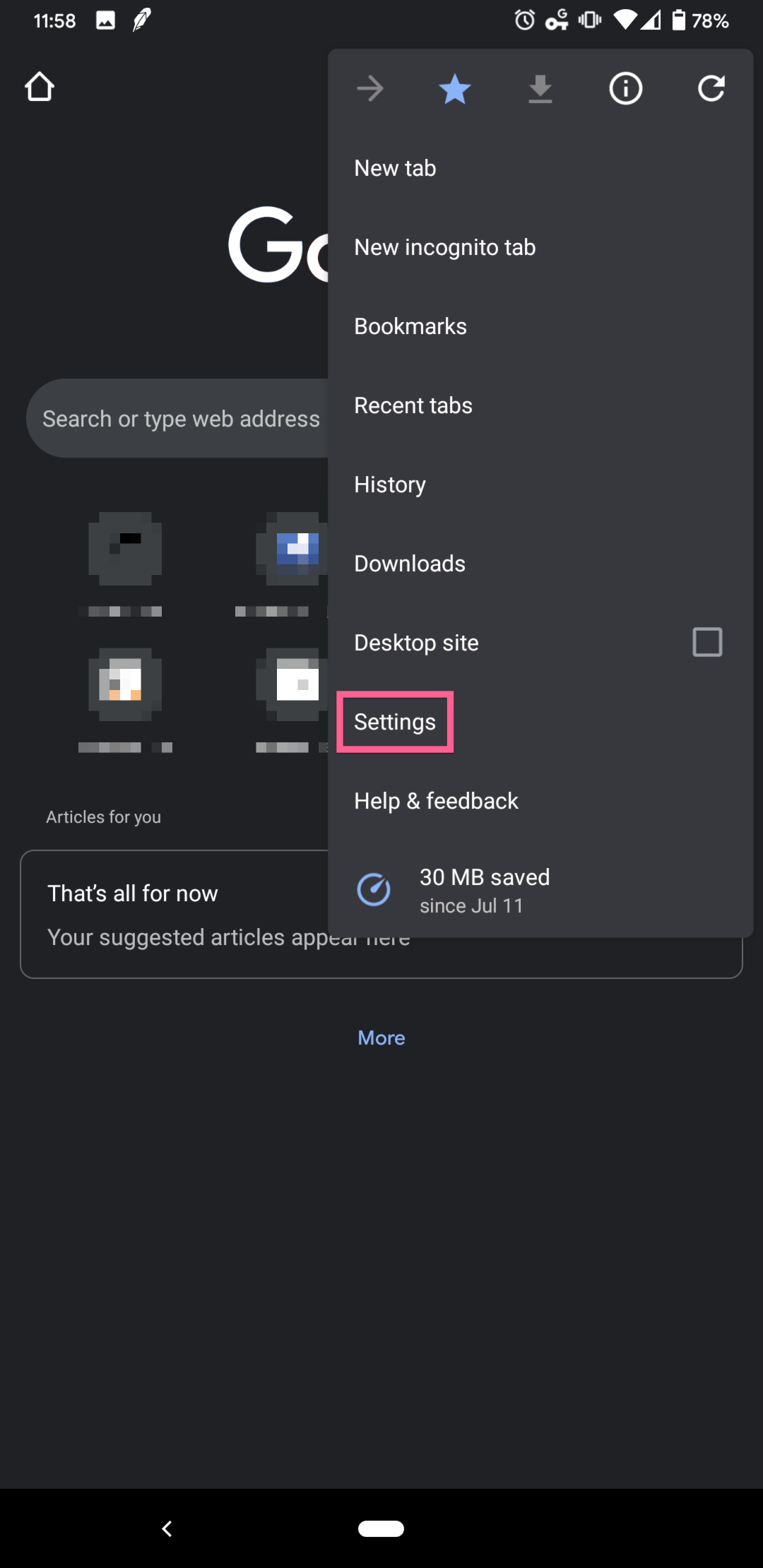Enable the Desktop site checkbox
This screenshot has height=1568, width=763.
[x=707, y=642]
